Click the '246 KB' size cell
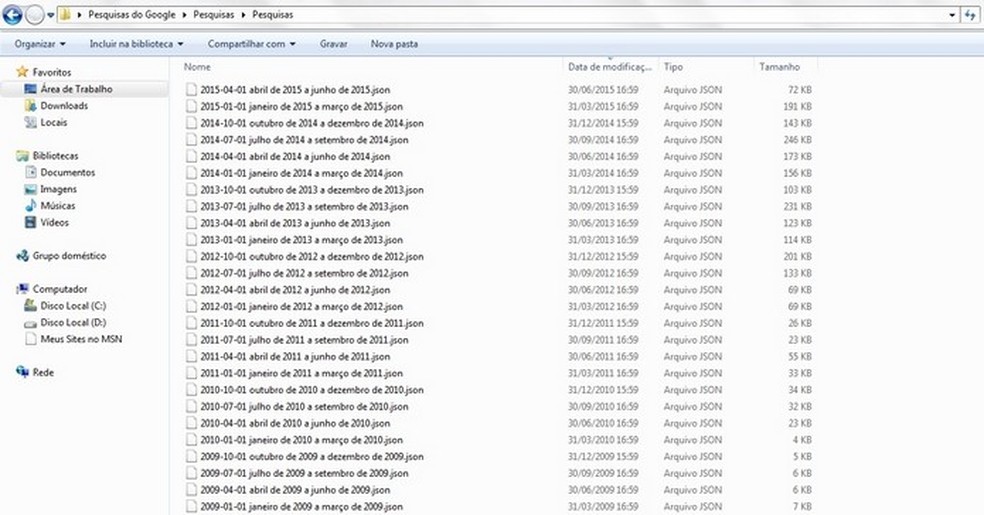The height and width of the screenshot is (515, 984). tap(797, 140)
